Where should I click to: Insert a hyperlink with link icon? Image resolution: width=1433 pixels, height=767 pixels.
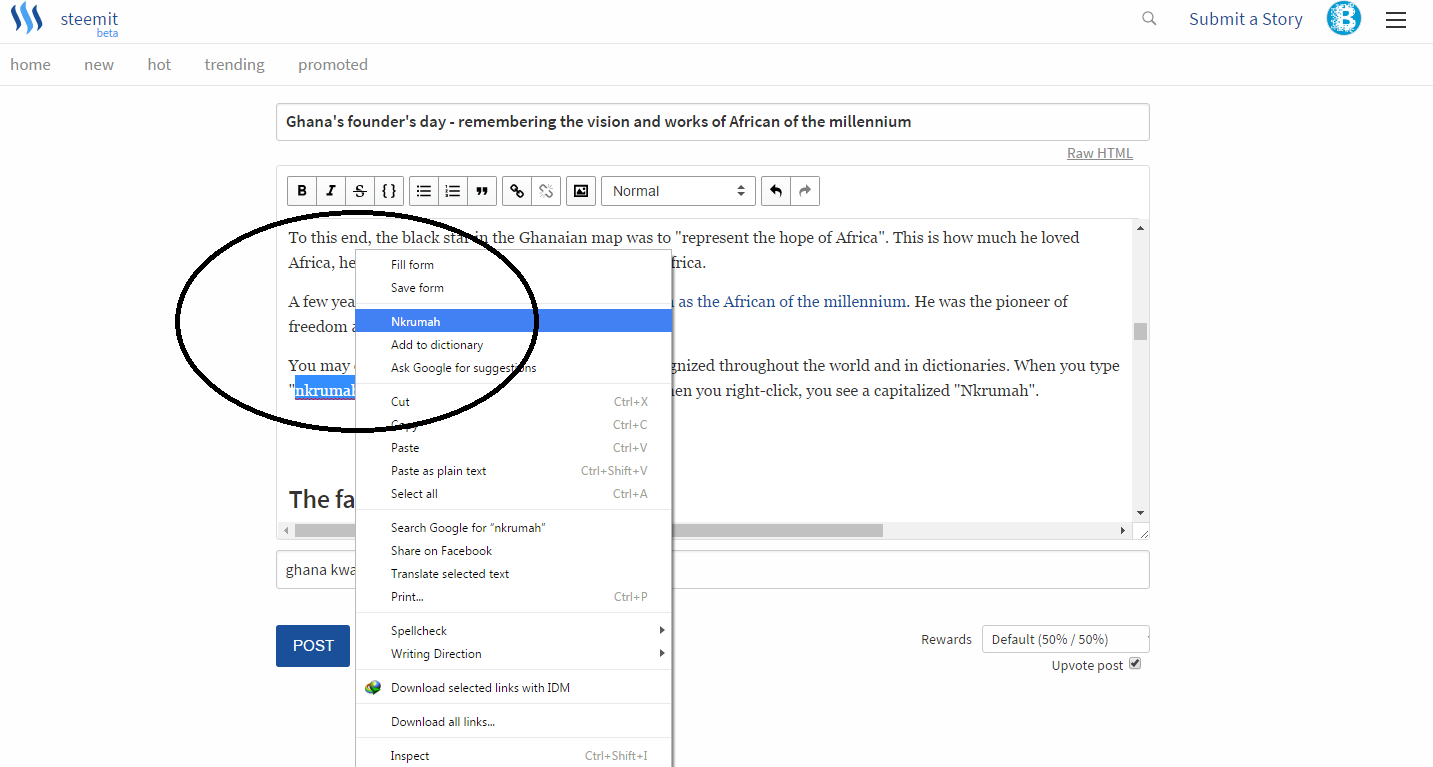point(517,191)
